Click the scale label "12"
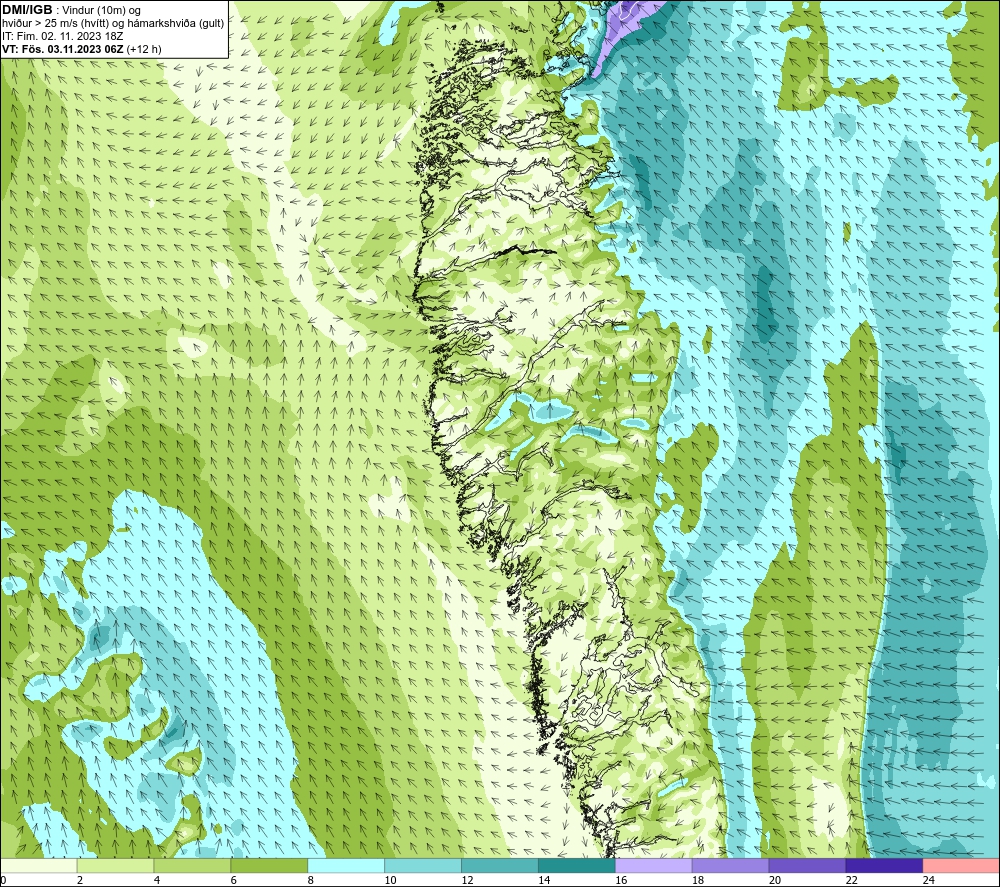 pos(467,880)
